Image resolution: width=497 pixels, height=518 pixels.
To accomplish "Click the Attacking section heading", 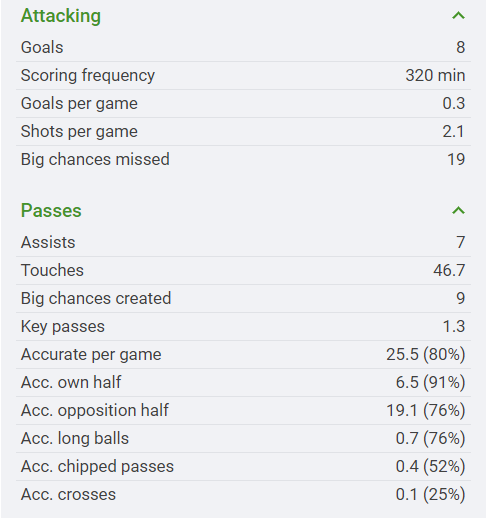I will pyautogui.click(x=61, y=16).
